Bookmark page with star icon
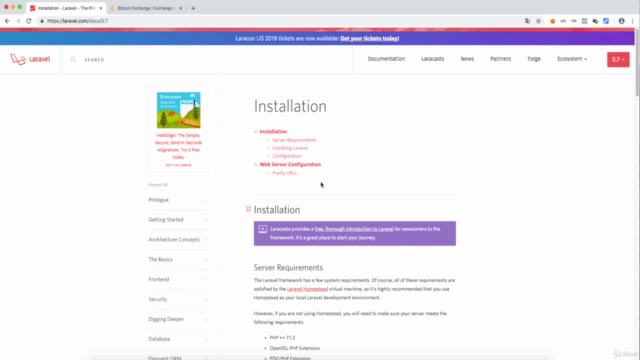The height and width of the screenshot is (360, 640). [x=538, y=21]
